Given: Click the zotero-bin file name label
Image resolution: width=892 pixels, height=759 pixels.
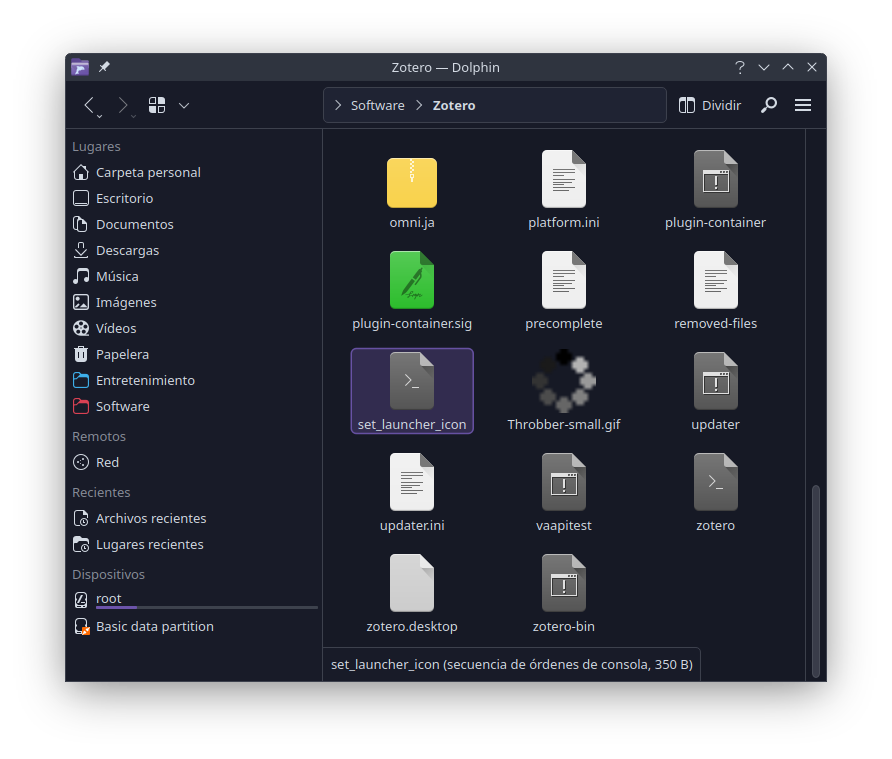Looking at the screenshot, I should 564,626.
